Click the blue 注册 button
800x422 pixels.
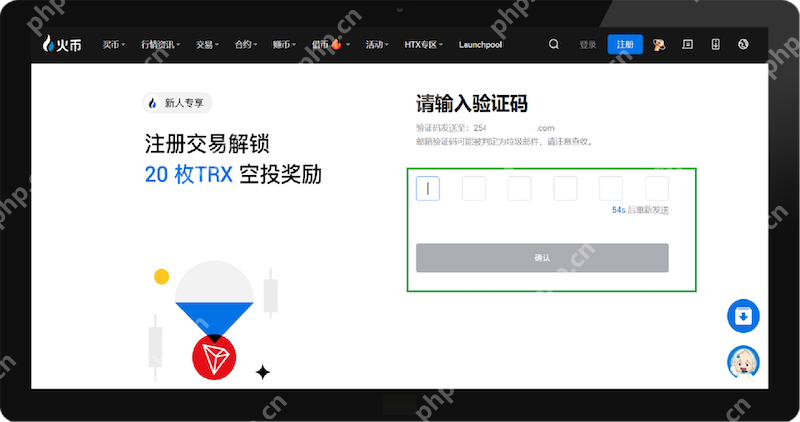[x=625, y=45]
